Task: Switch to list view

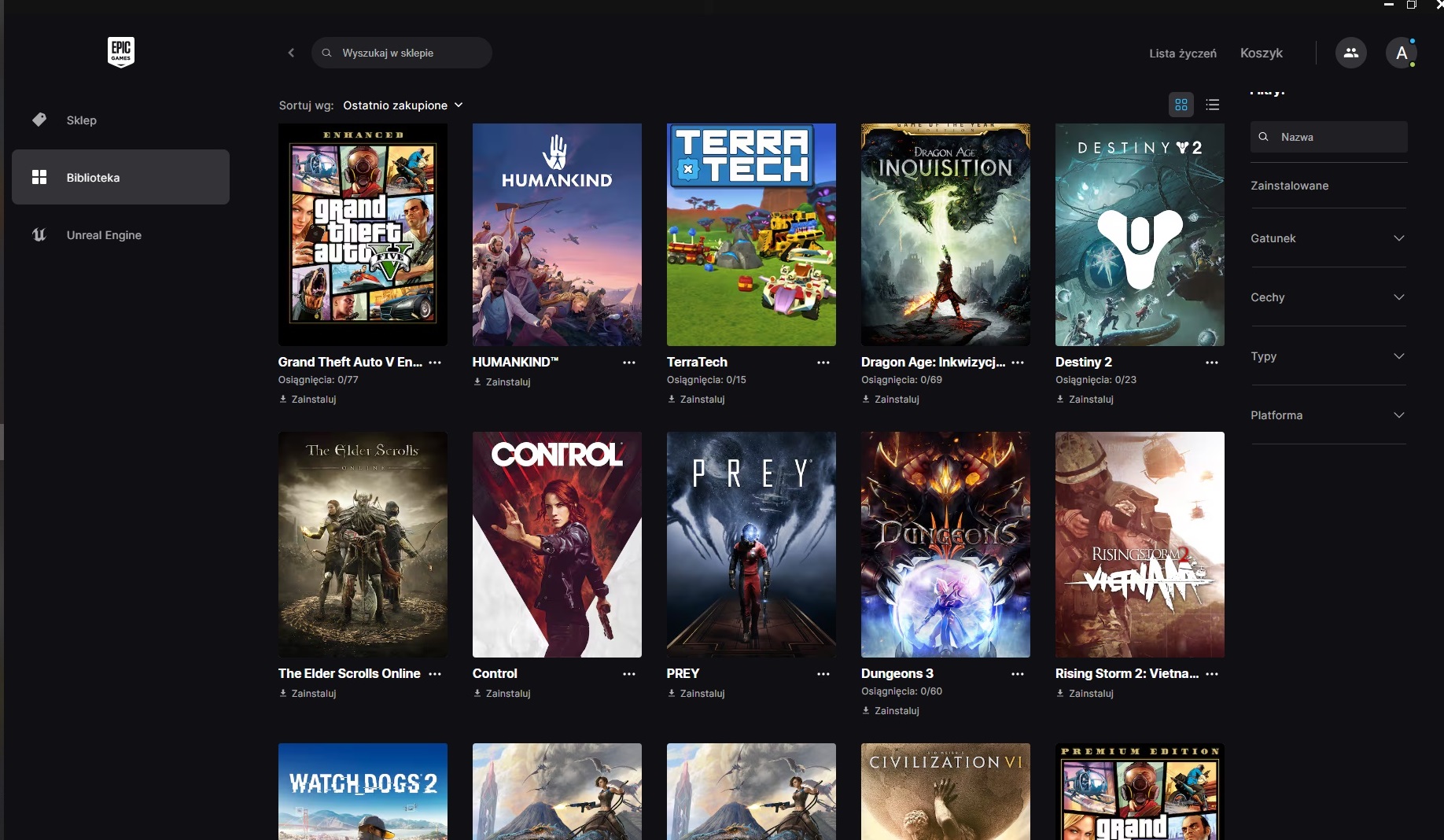Action: click(x=1213, y=105)
